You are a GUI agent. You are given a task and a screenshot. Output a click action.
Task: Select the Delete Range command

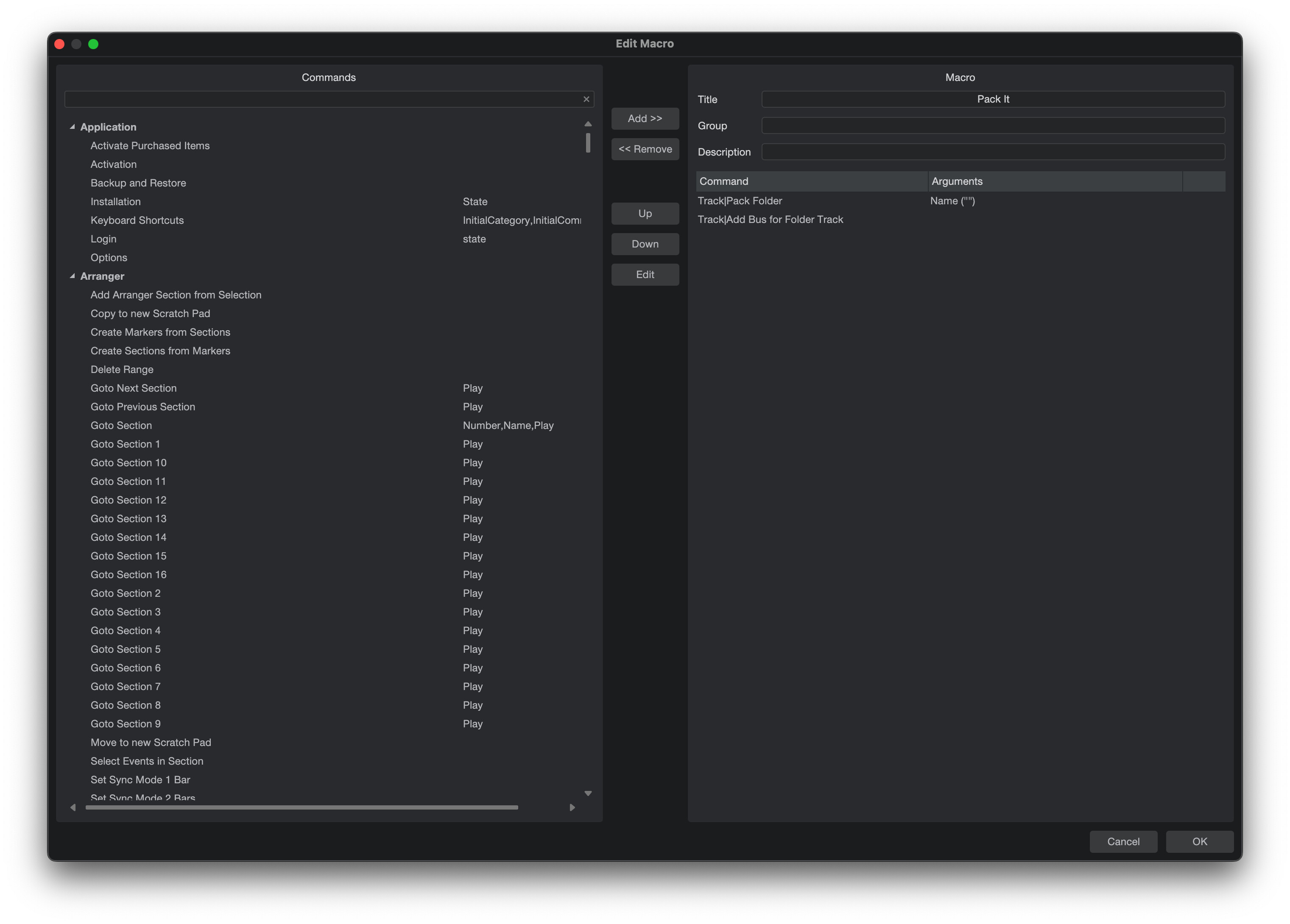pos(122,370)
